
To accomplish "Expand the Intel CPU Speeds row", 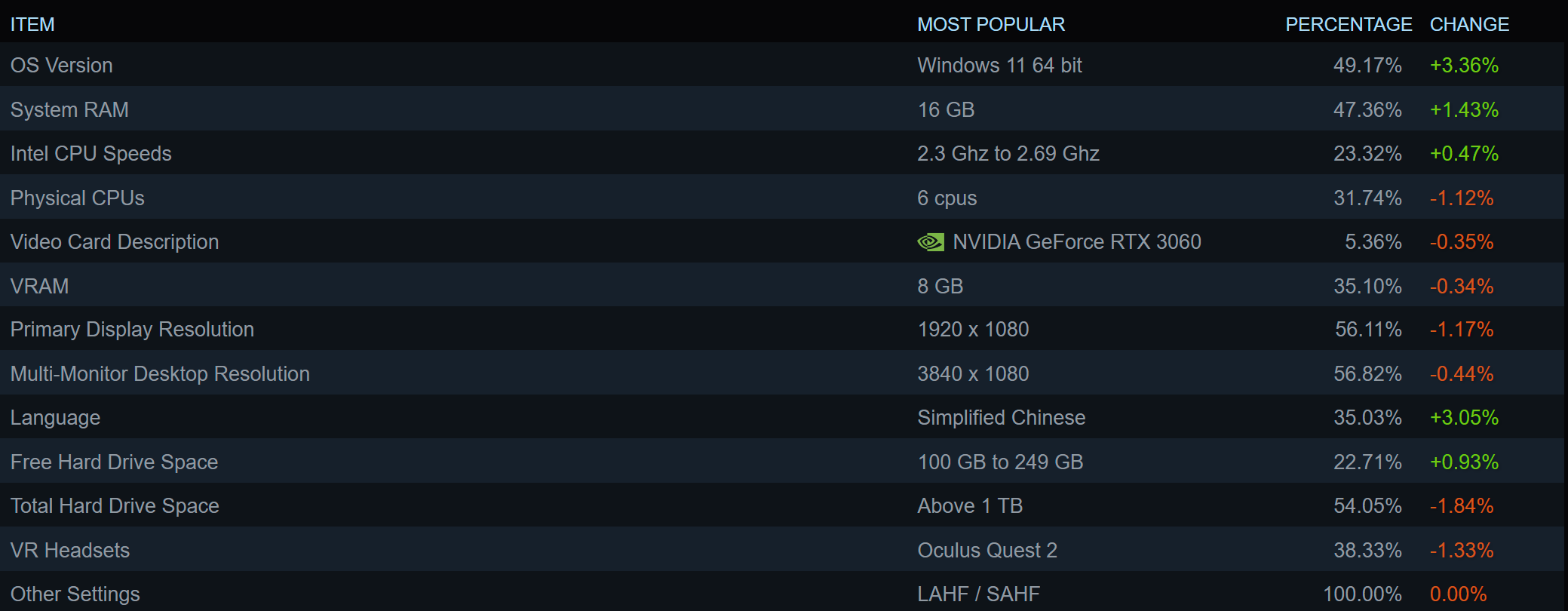I will tap(782, 152).
